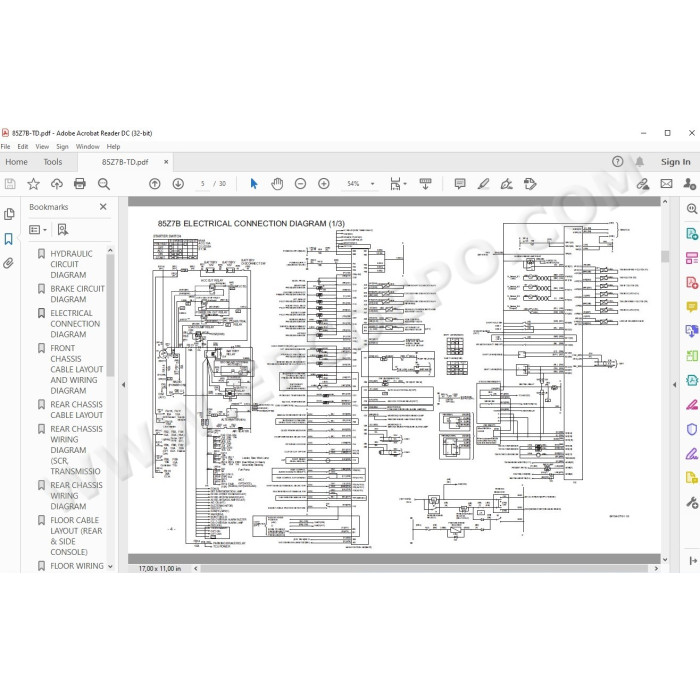Screen dimensions: 700x700
Task: Go to previous page arrow
Action: pyautogui.click(x=155, y=183)
